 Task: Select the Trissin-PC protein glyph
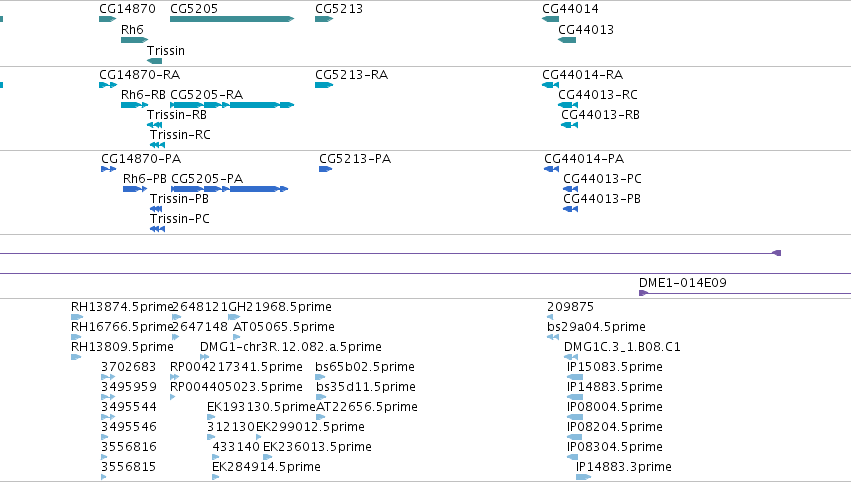pos(157,229)
